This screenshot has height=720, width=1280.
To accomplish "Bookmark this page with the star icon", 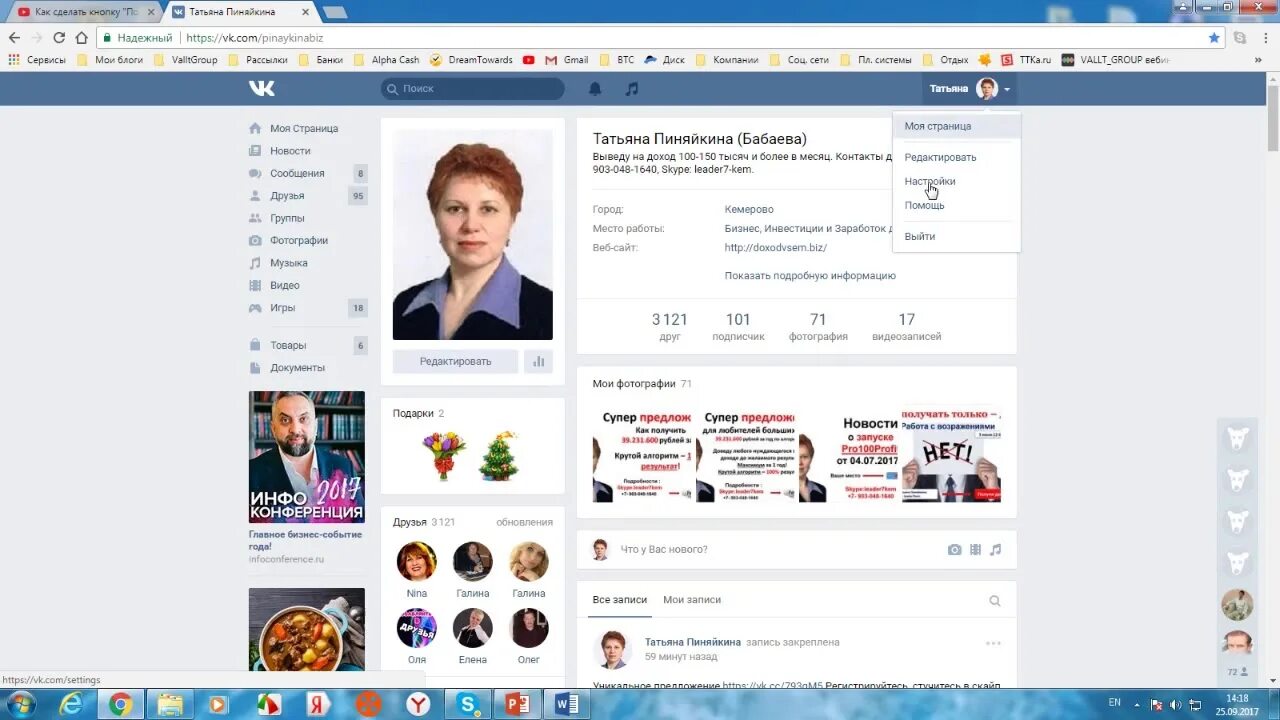I will 1214,38.
